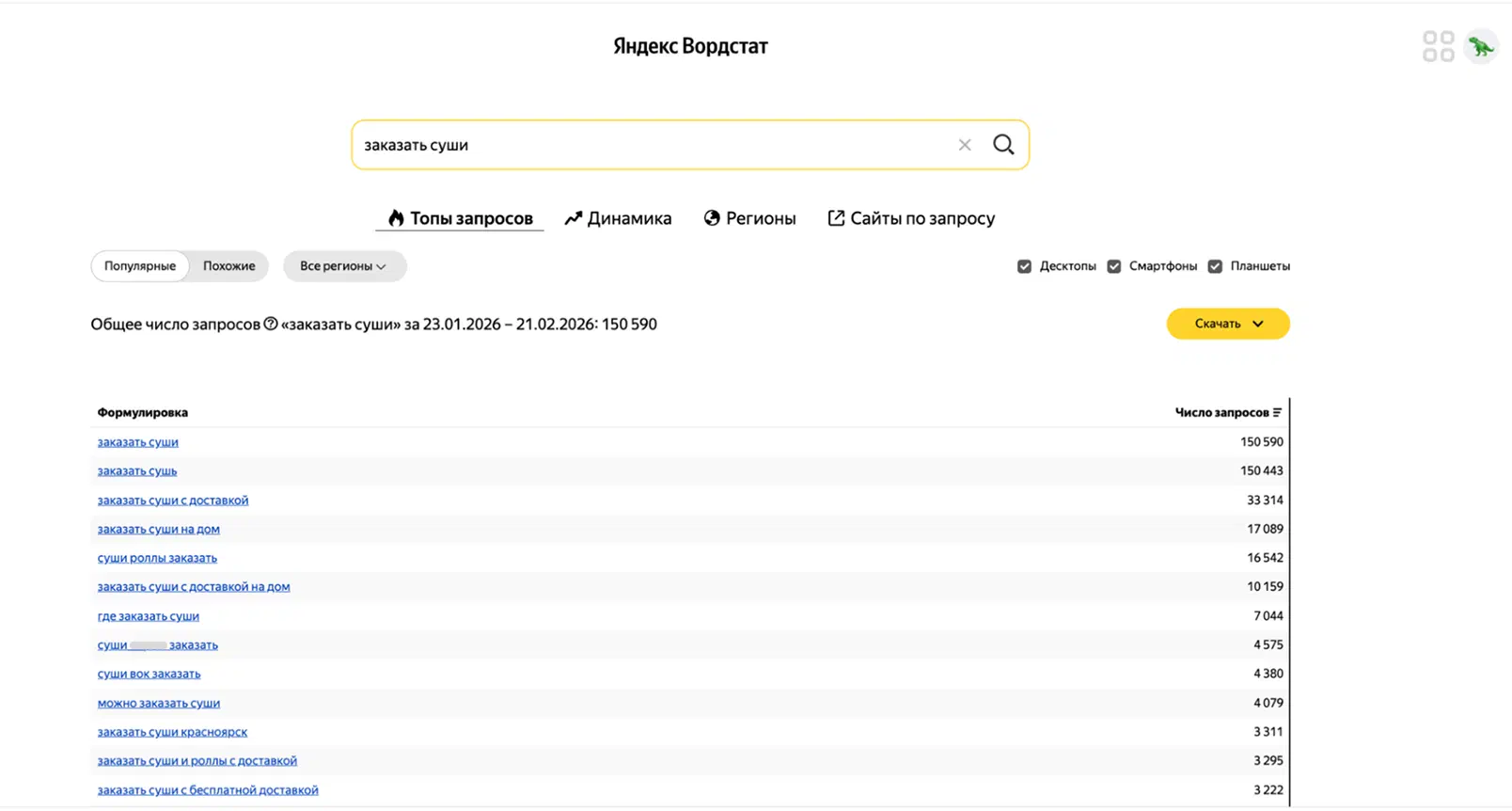The width and height of the screenshot is (1512, 811).
Task: Switch to the Динамика tab
Action: tap(618, 218)
